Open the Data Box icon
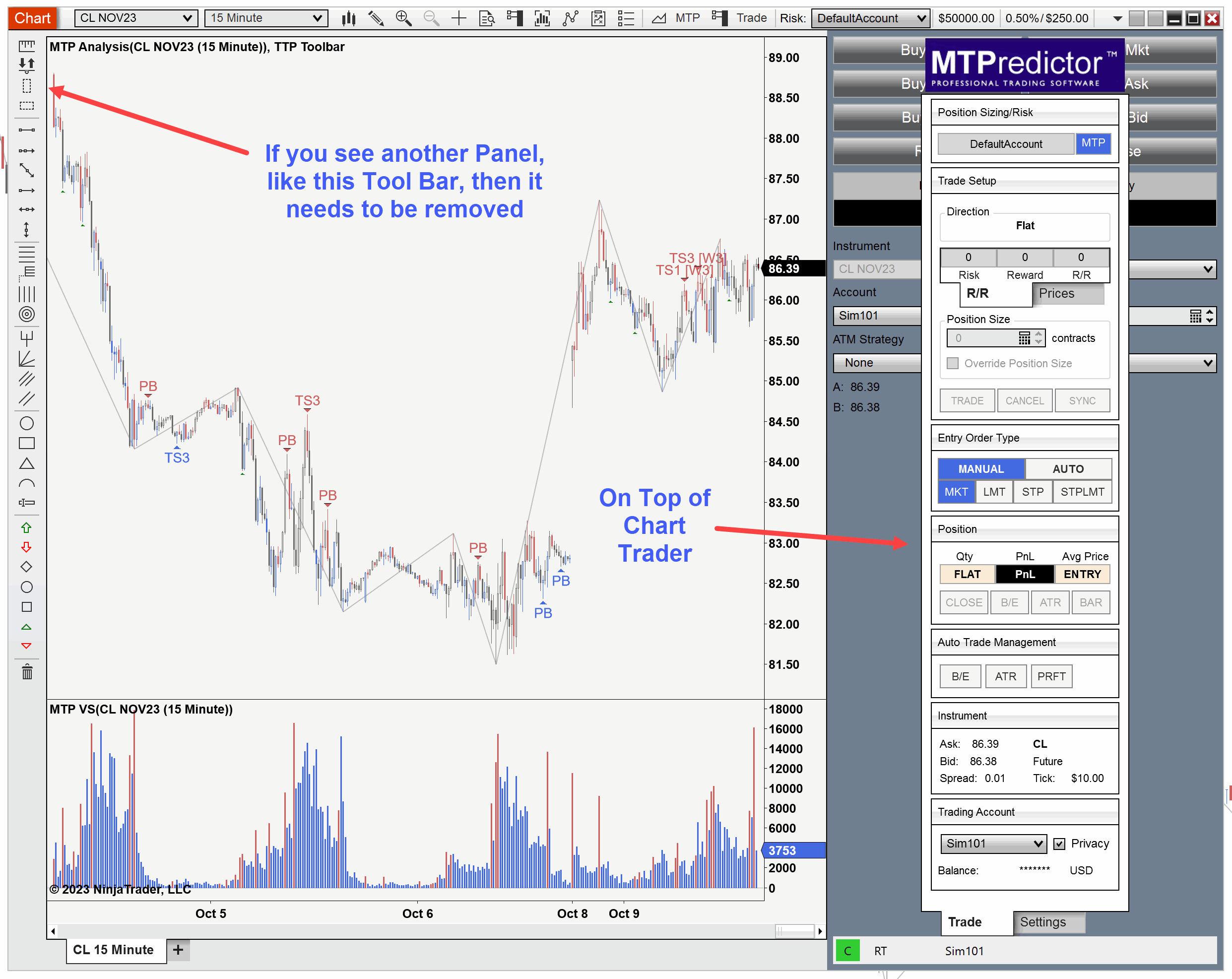This screenshot has height=979, width=1232. pos(486,18)
